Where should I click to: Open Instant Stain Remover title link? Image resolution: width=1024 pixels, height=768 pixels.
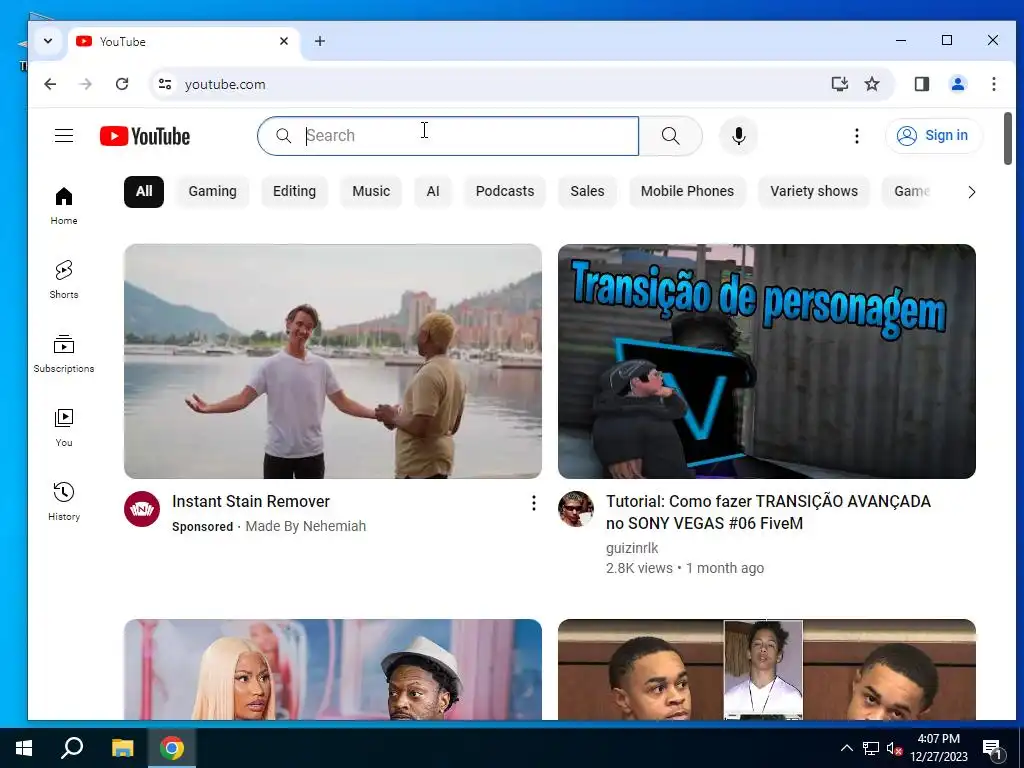251,502
